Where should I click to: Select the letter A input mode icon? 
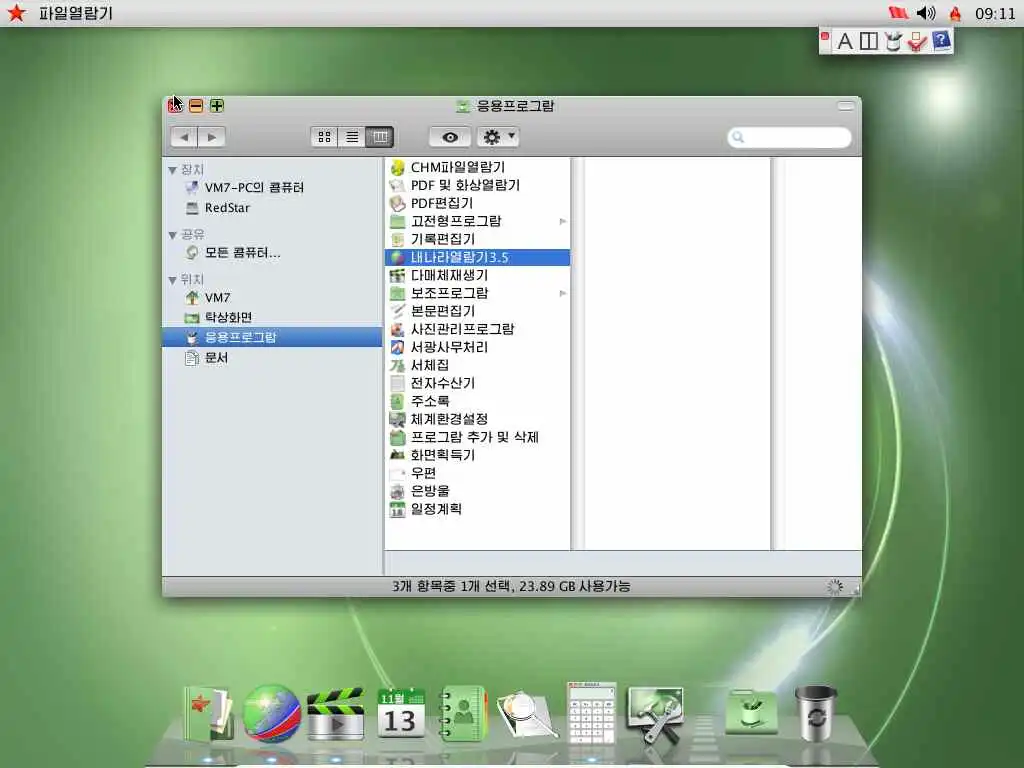pos(844,41)
